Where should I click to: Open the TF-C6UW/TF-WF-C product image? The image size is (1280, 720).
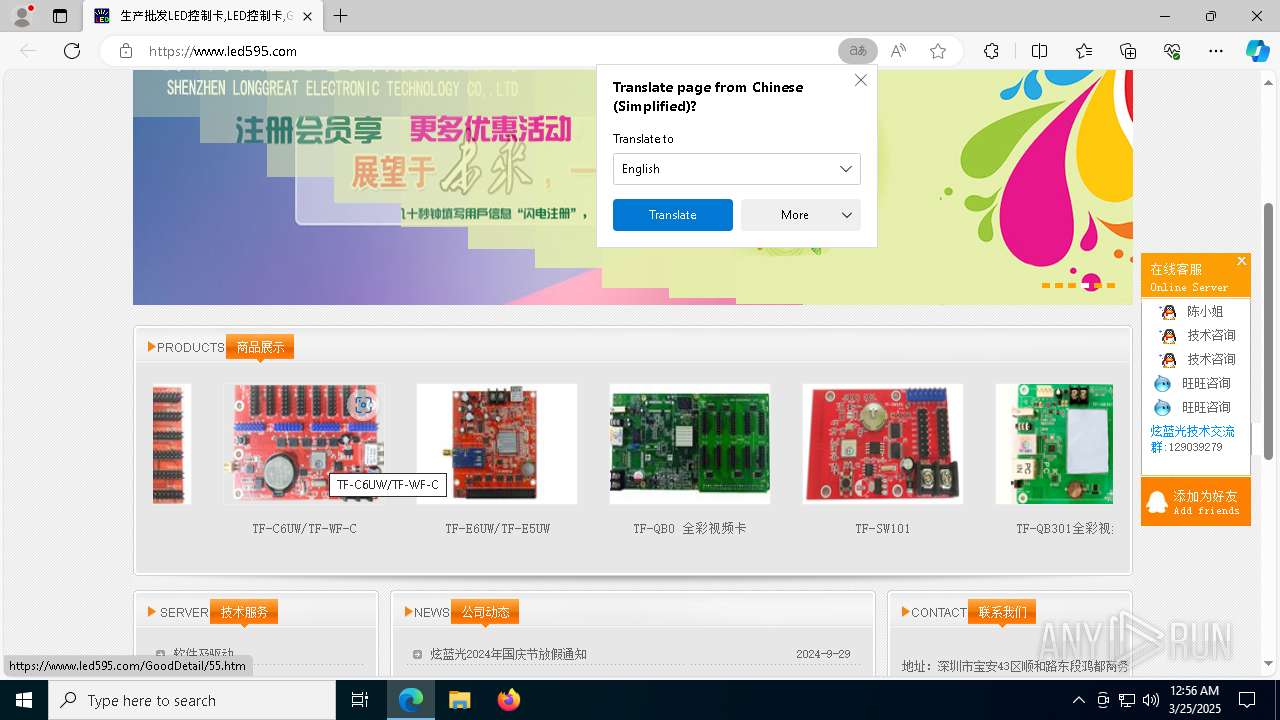304,444
